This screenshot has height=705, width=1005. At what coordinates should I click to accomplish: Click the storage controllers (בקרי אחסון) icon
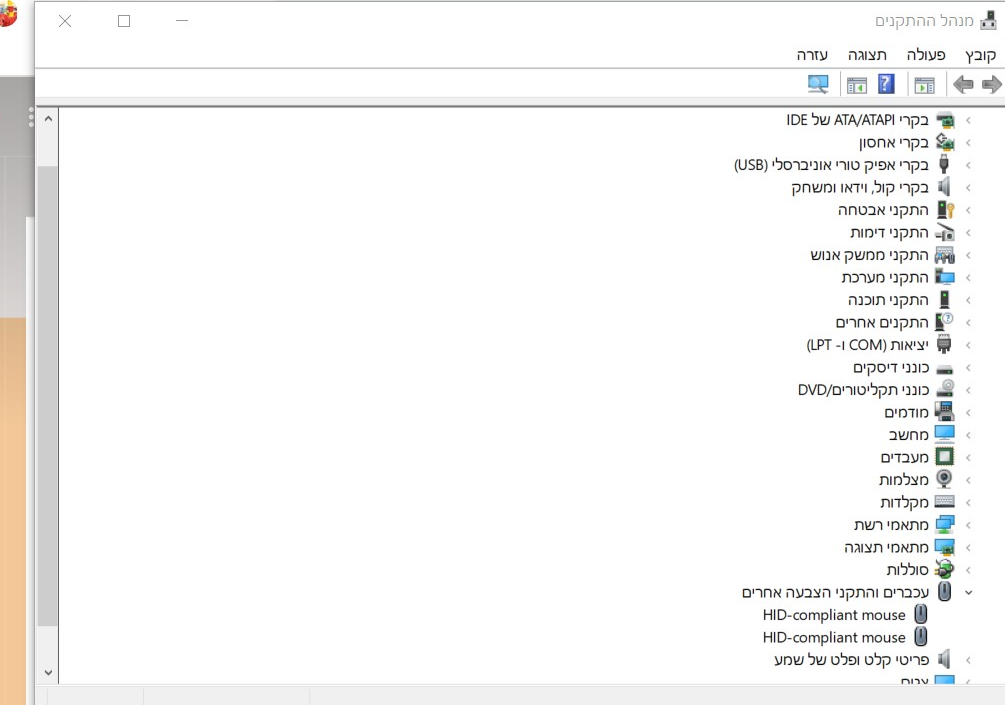pos(945,142)
